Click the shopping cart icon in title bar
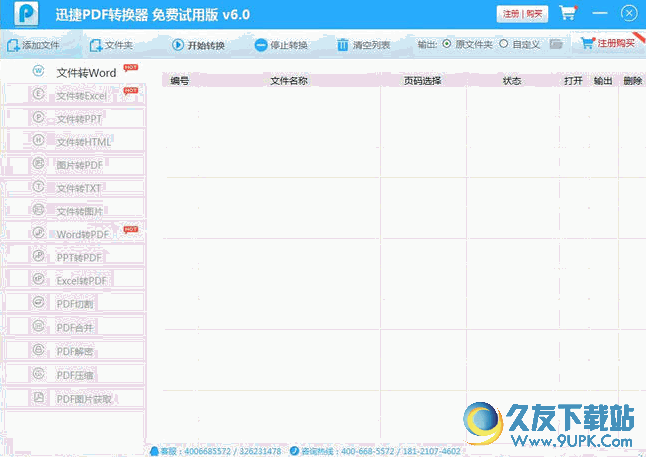Viewport: 646px width, 457px height. (568, 13)
